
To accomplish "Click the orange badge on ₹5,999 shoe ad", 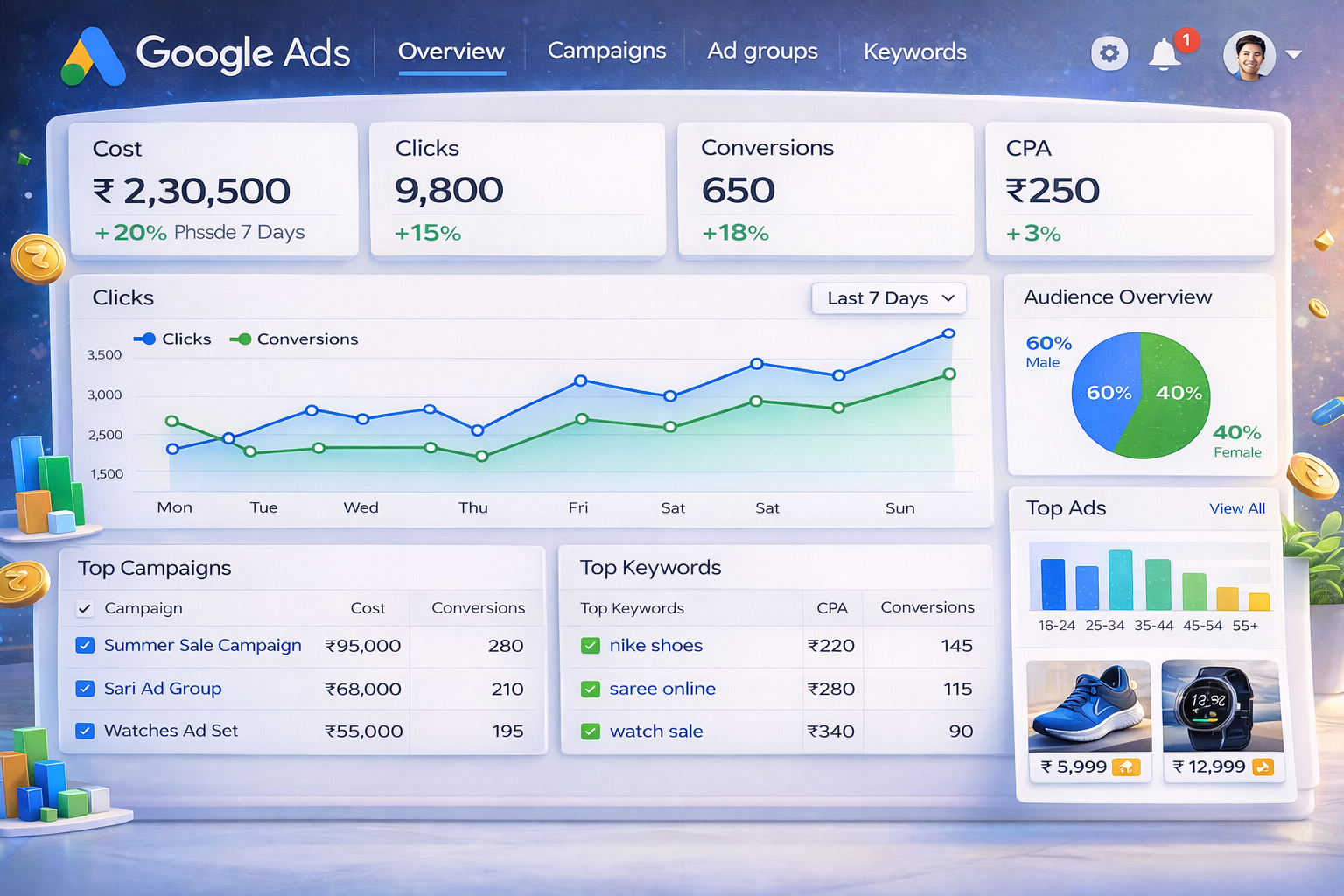I will click(x=1126, y=767).
